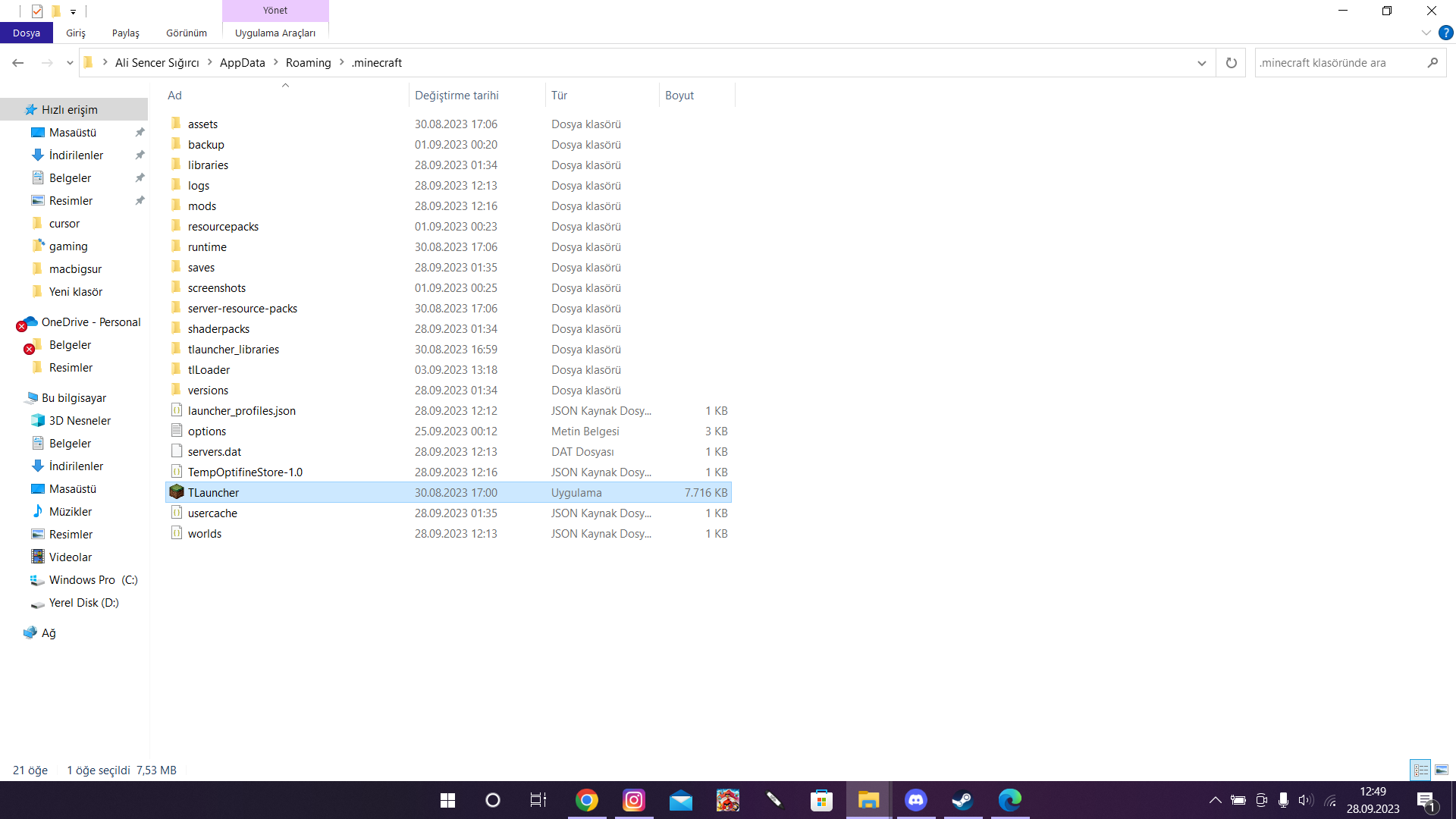1456x819 pixels.
Task: Select the TLauncher application file
Action: [214, 492]
